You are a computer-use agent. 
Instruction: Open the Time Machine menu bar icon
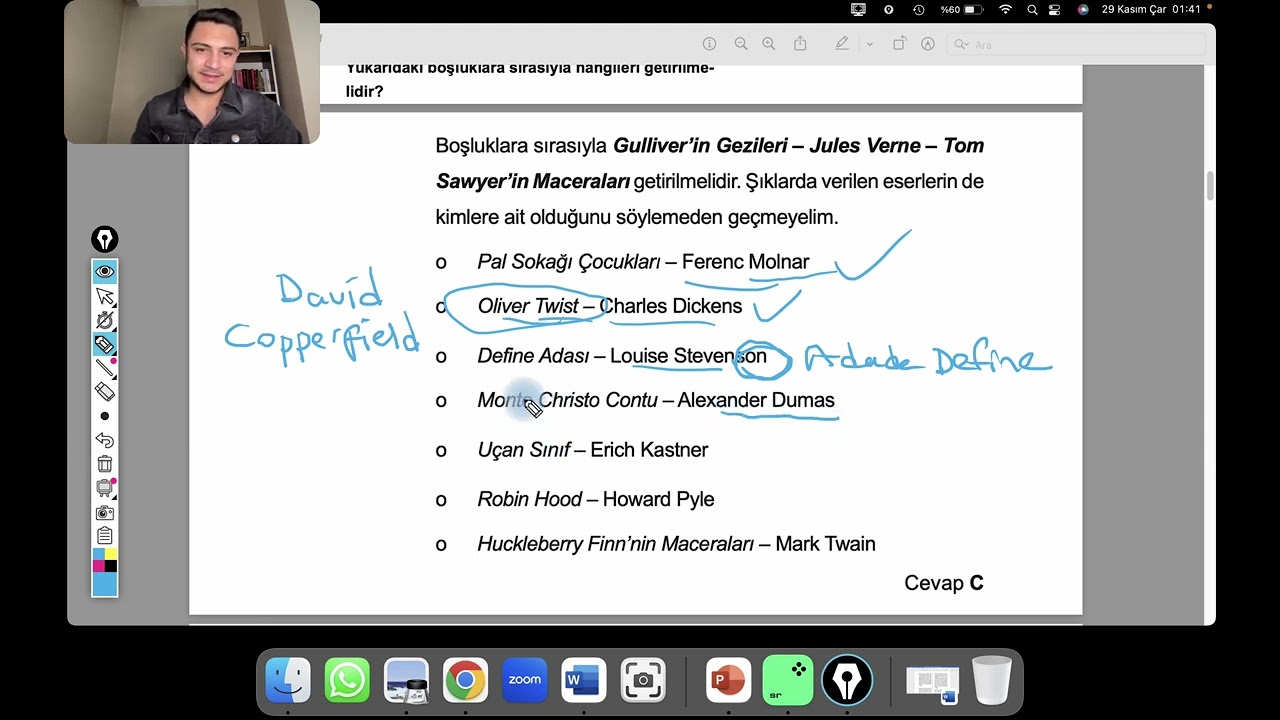918,10
